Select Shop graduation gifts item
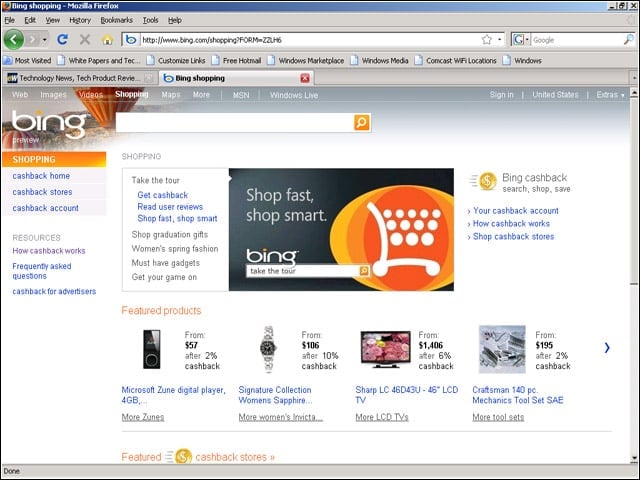640x480 pixels. pyautogui.click(x=170, y=235)
